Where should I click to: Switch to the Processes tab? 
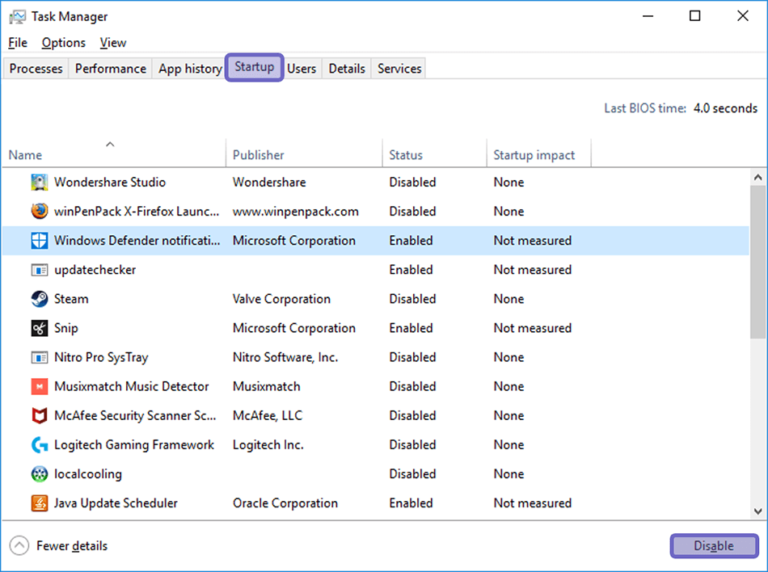36,69
